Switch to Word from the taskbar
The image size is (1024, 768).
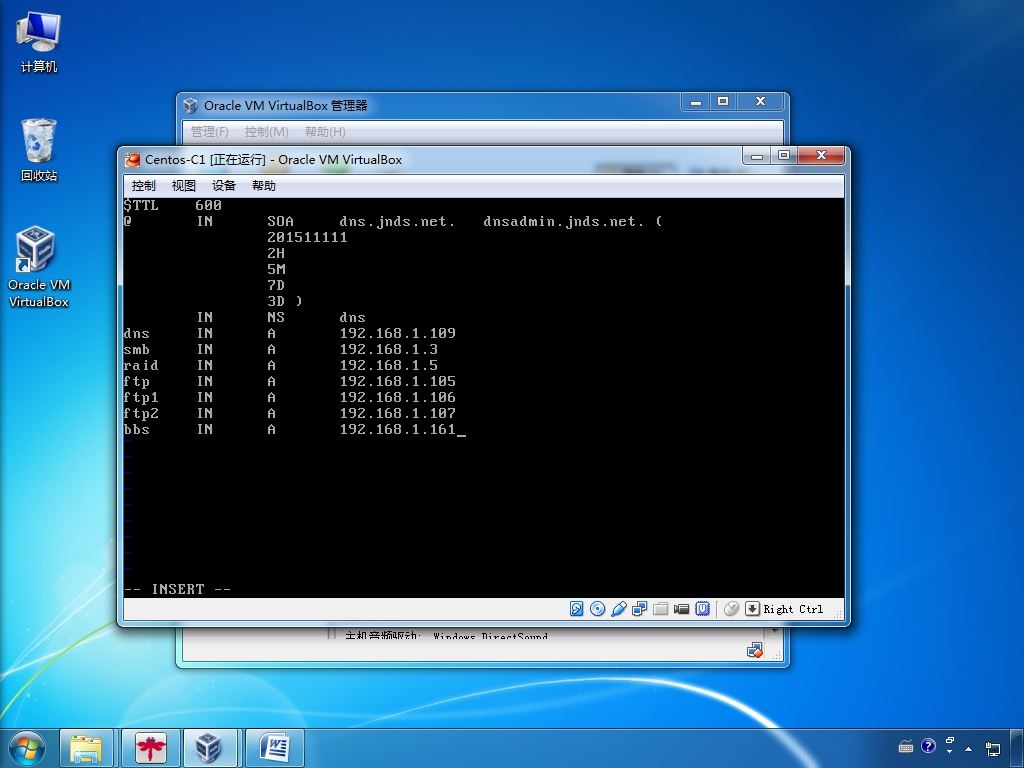[274, 747]
